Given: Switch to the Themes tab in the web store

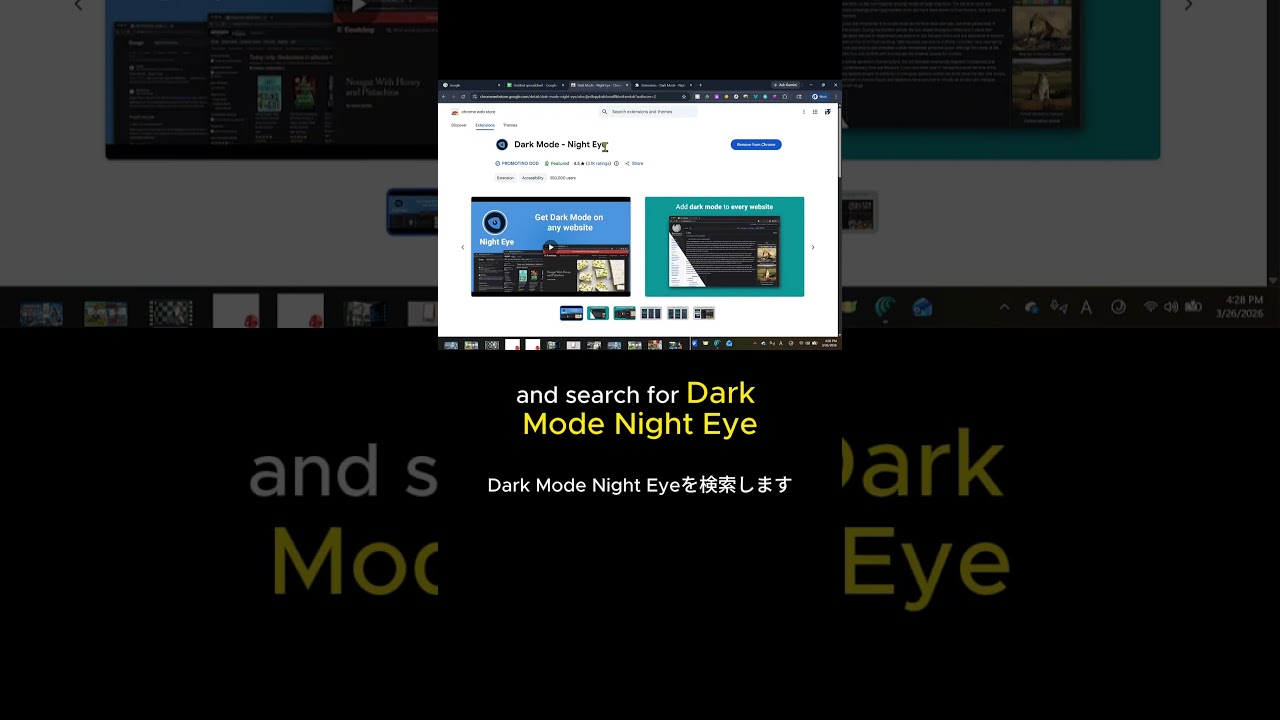Looking at the screenshot, I should click(x=510, y=126).
